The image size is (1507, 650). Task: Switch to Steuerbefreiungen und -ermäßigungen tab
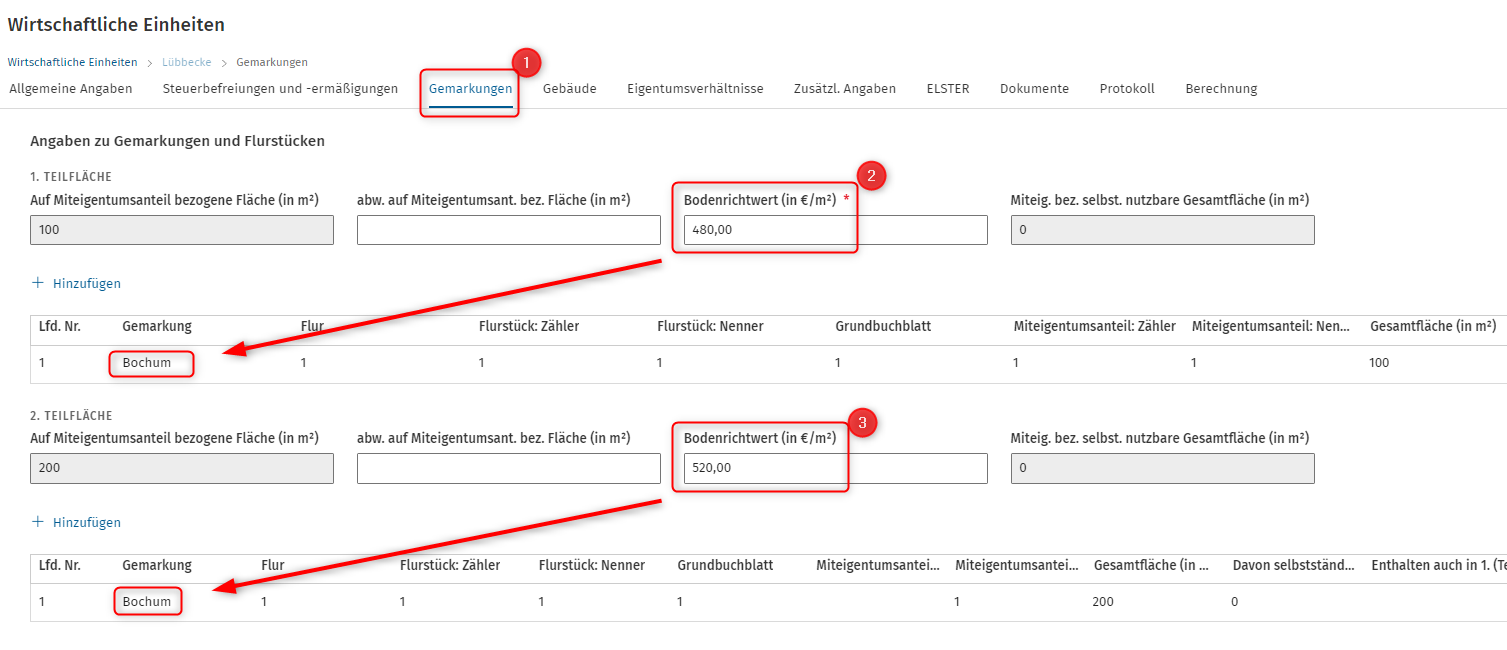pyautogui.click(x=280, y=89)
